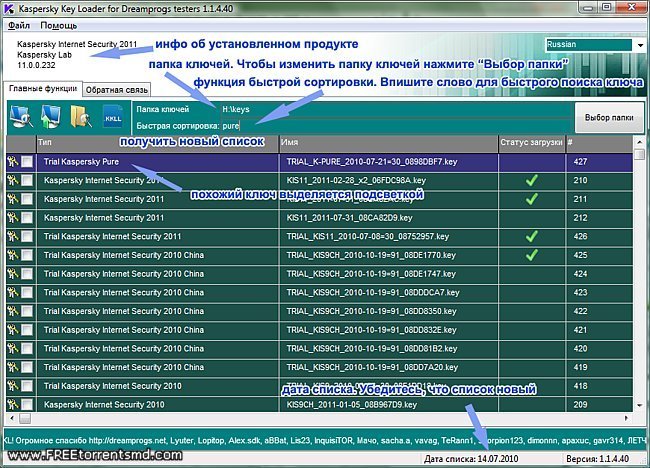Click vertical scrollbar down arrow

click(x=639, y=405)
